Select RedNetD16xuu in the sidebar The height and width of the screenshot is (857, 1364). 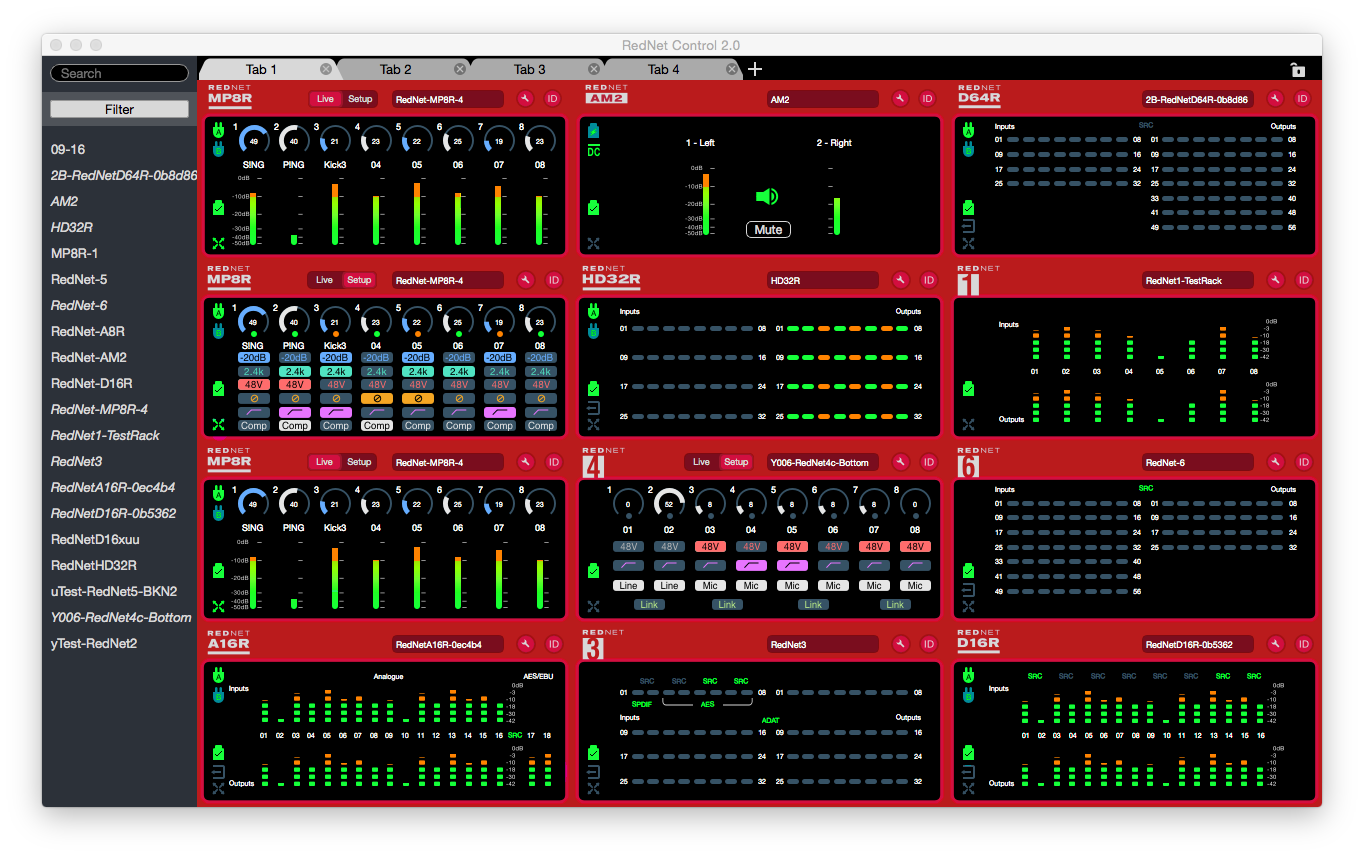tap(93, 539)
